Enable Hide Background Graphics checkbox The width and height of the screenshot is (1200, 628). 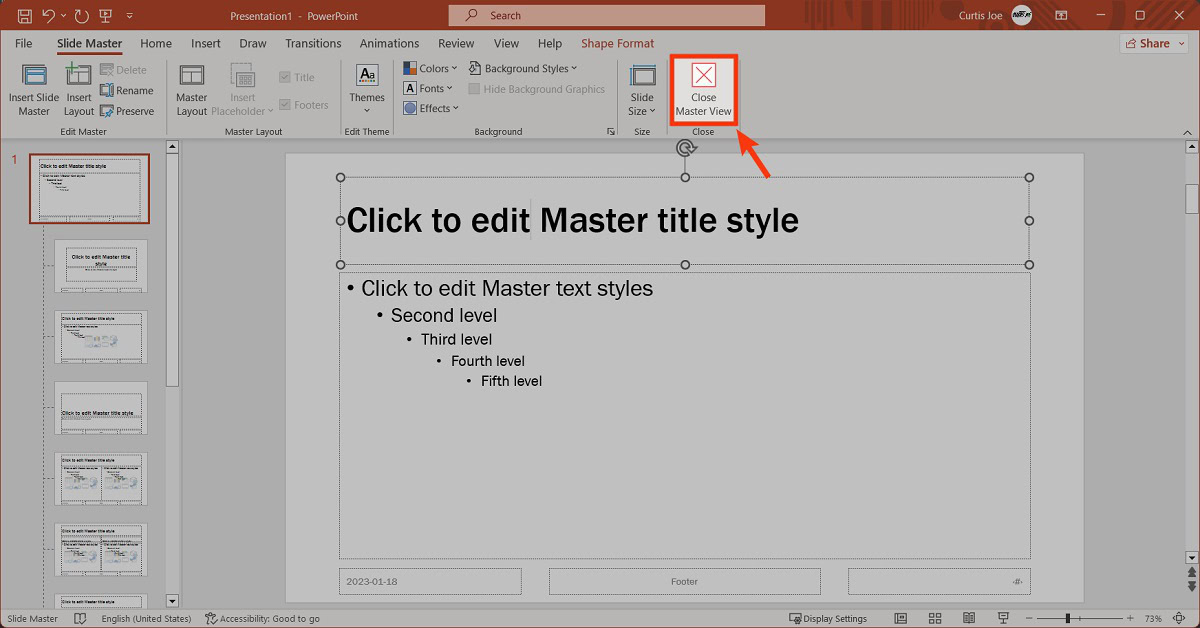474,89
